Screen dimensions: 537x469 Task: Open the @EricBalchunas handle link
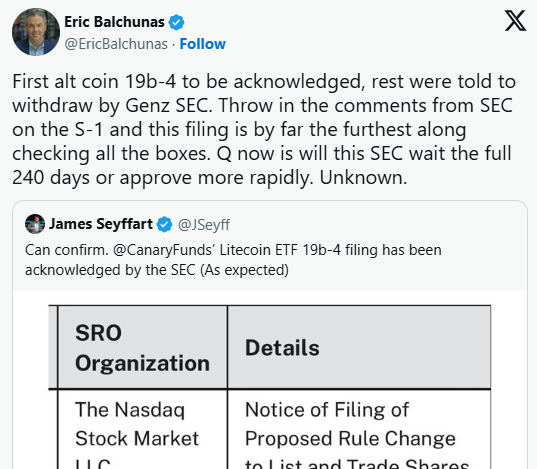[x=116, y=44]
